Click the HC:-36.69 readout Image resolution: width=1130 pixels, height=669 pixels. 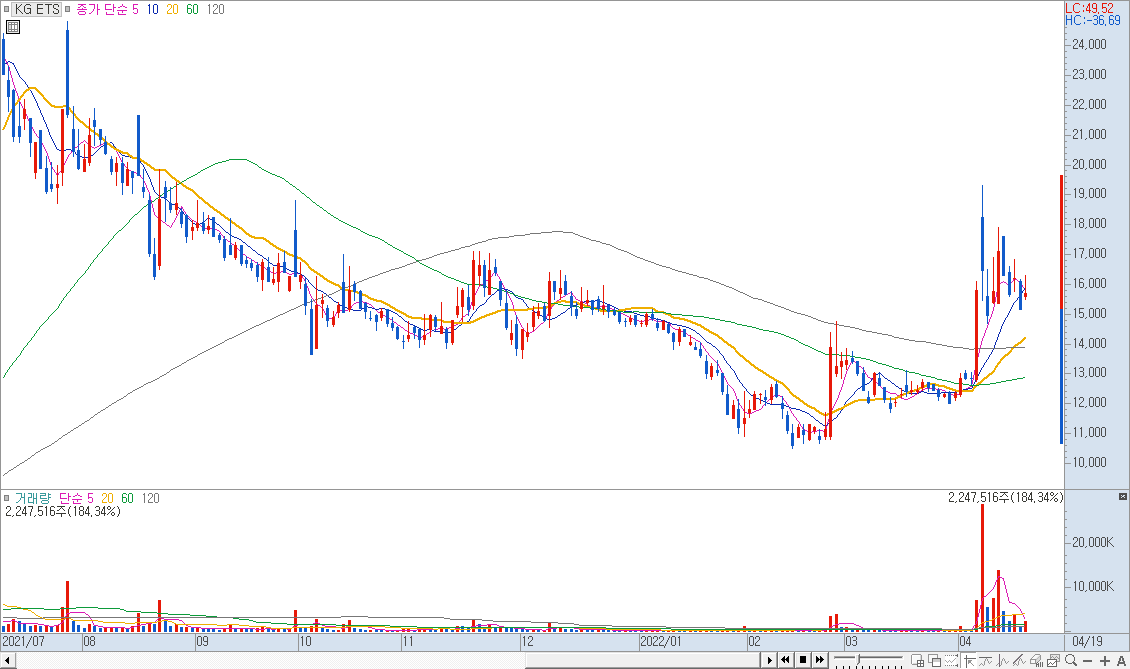click(1093, 20)
